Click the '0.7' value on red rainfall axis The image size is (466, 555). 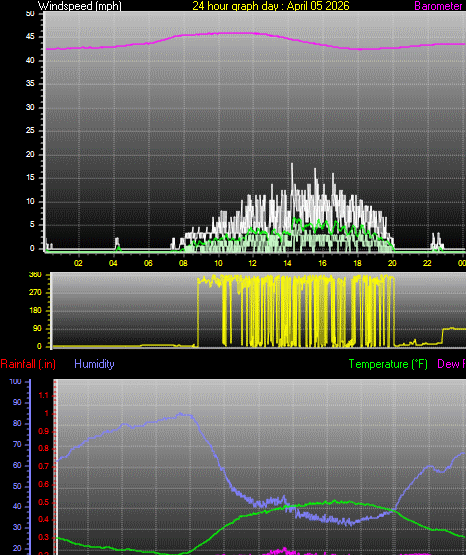tap(44, 467)
